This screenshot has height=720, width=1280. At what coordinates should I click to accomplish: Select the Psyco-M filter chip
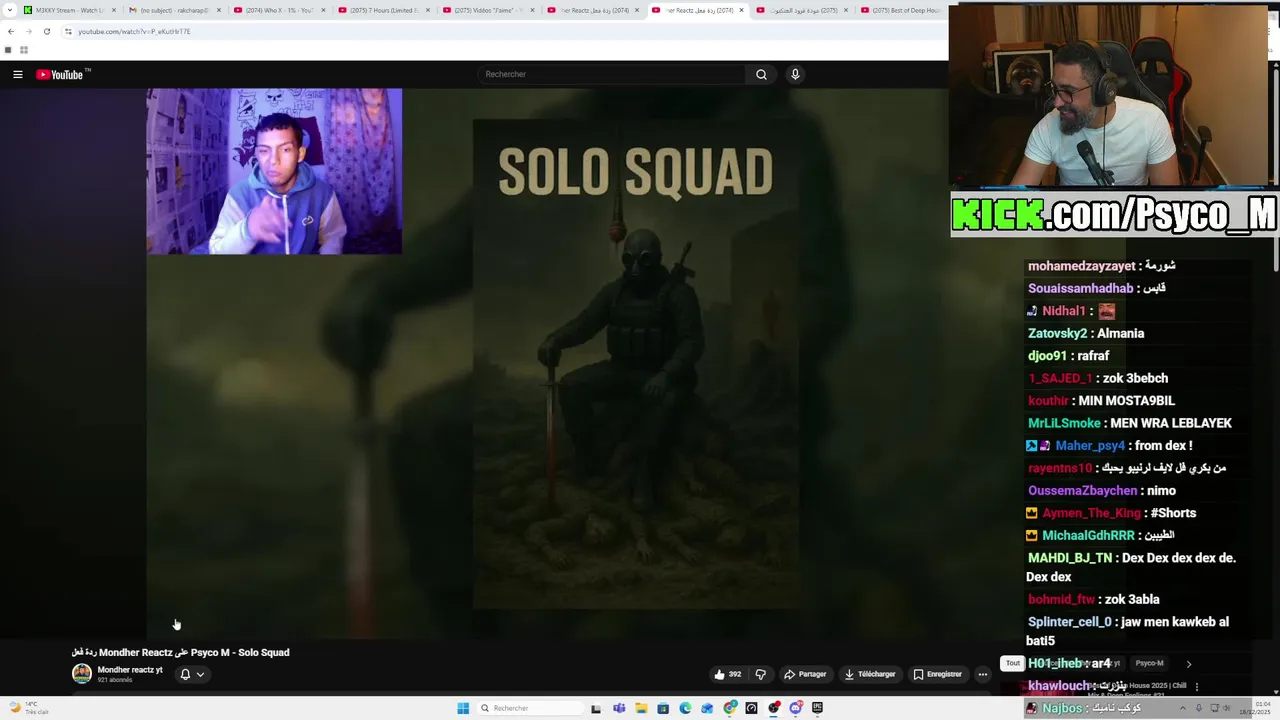[x=1149, y=663]
